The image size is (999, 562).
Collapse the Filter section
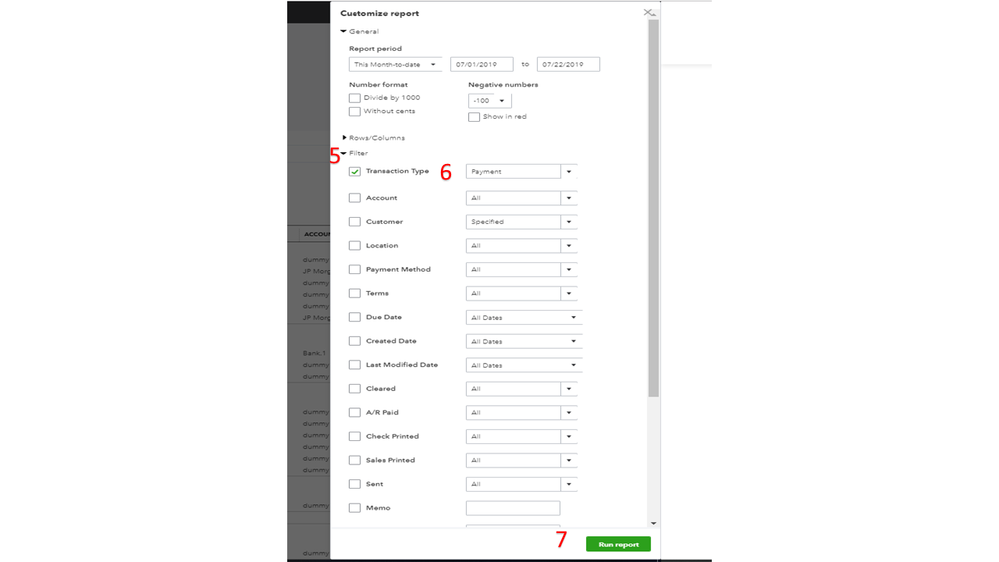pos(344,154)
